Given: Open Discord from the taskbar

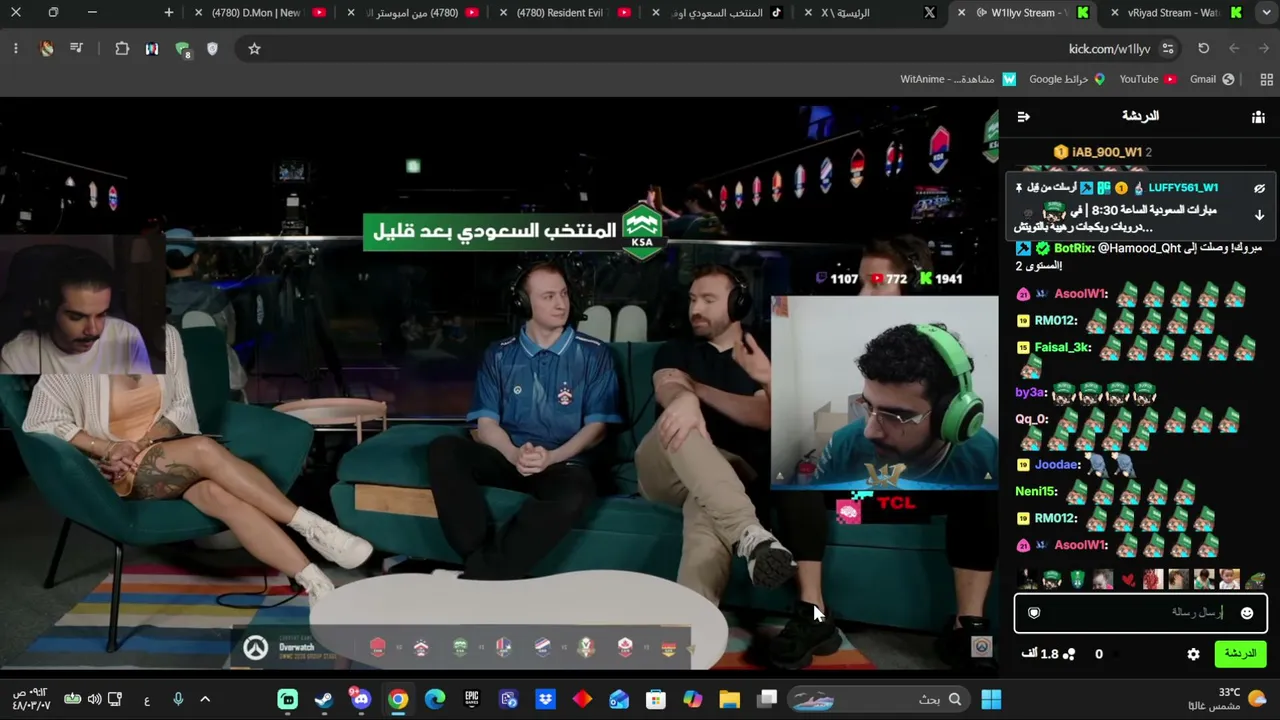Looking at the screenshot, I should pyautogui.click(x=361, y=699).
